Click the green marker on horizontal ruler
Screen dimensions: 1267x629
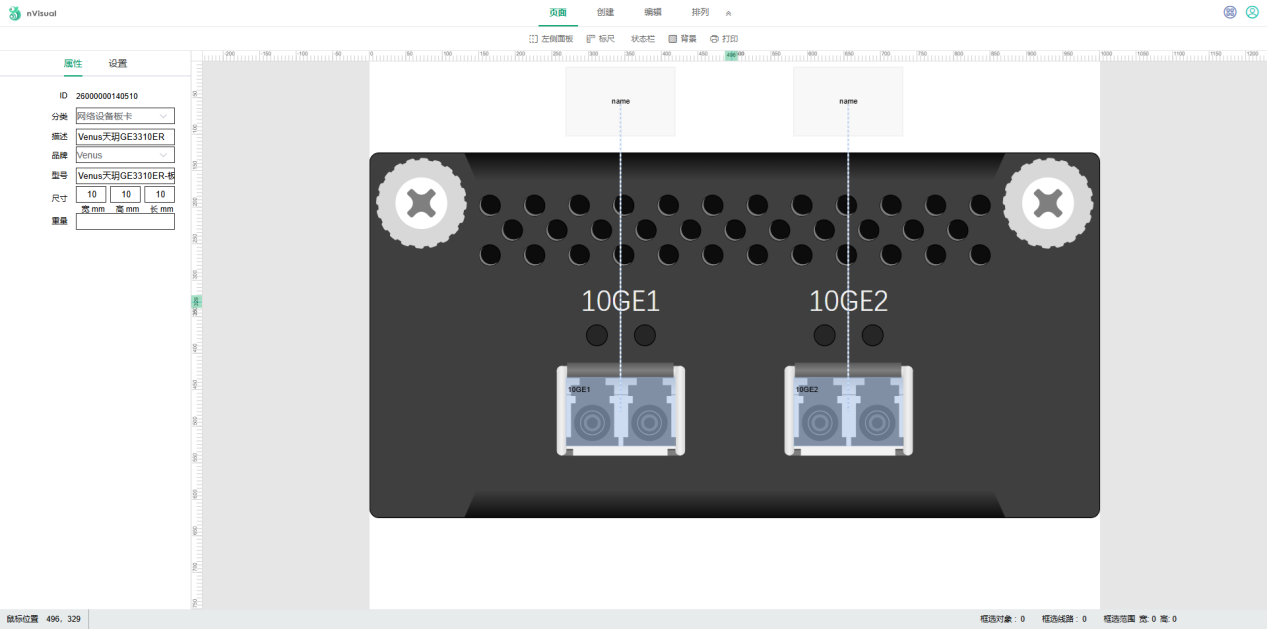click(x=731, y=55)
